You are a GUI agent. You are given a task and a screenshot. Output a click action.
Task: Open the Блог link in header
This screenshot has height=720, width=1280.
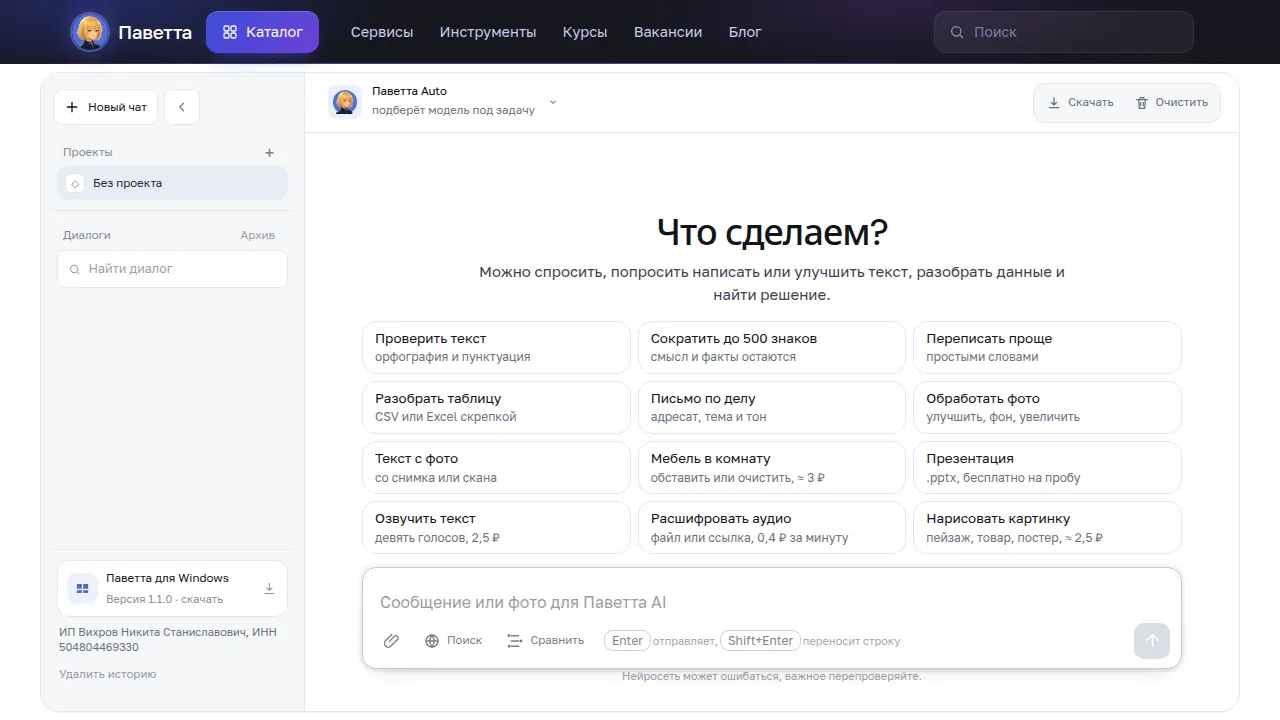(745, 32)
